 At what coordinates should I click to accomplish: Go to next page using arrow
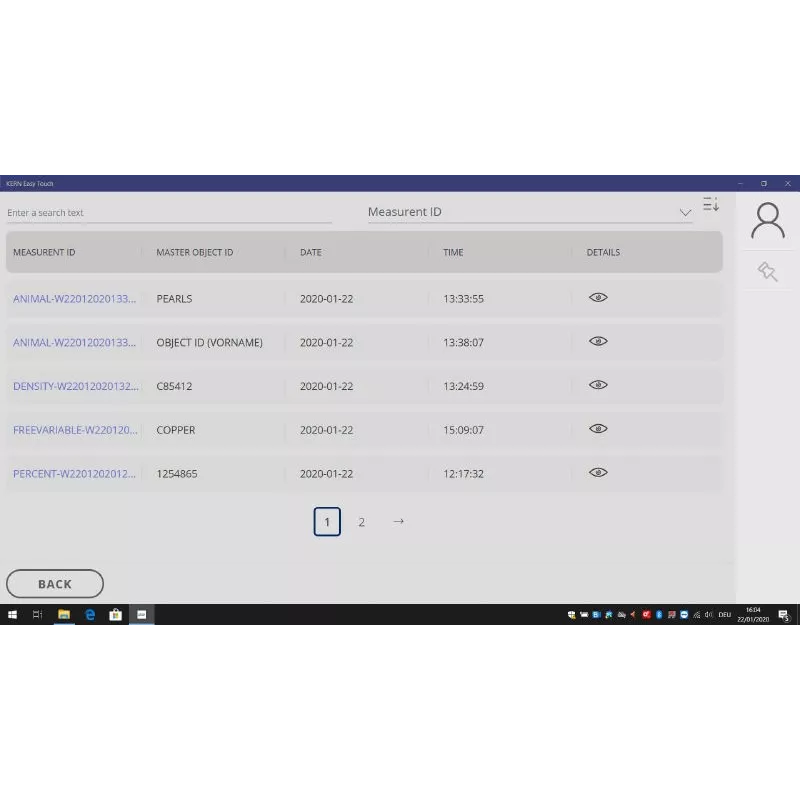tap(398, 521)
